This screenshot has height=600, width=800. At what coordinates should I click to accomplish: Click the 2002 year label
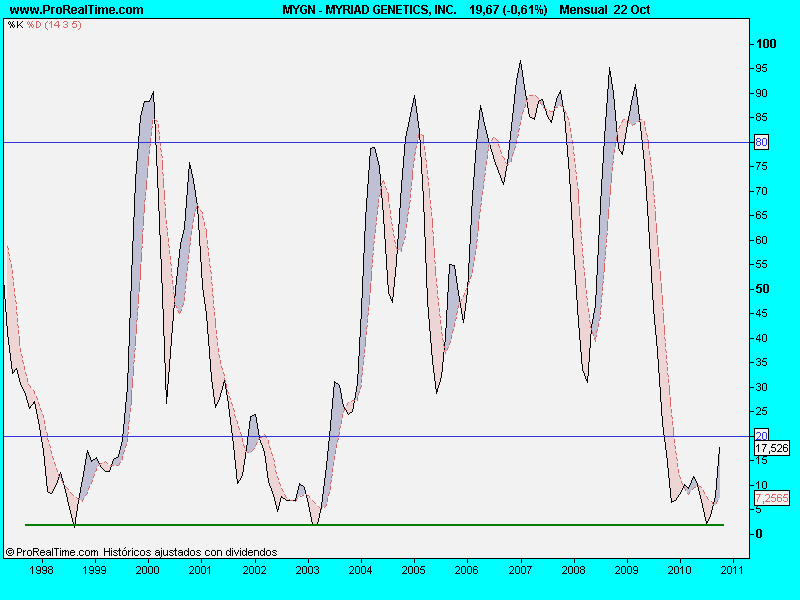pyautogui.click(x=254, y=570)
